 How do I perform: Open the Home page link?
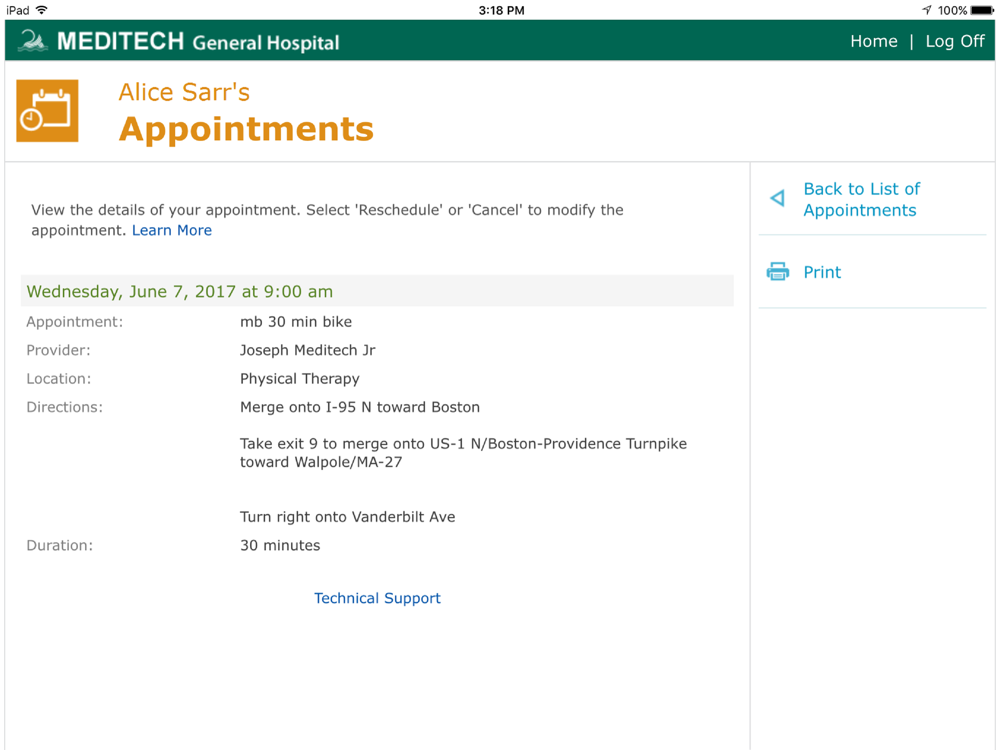(874, 41)
